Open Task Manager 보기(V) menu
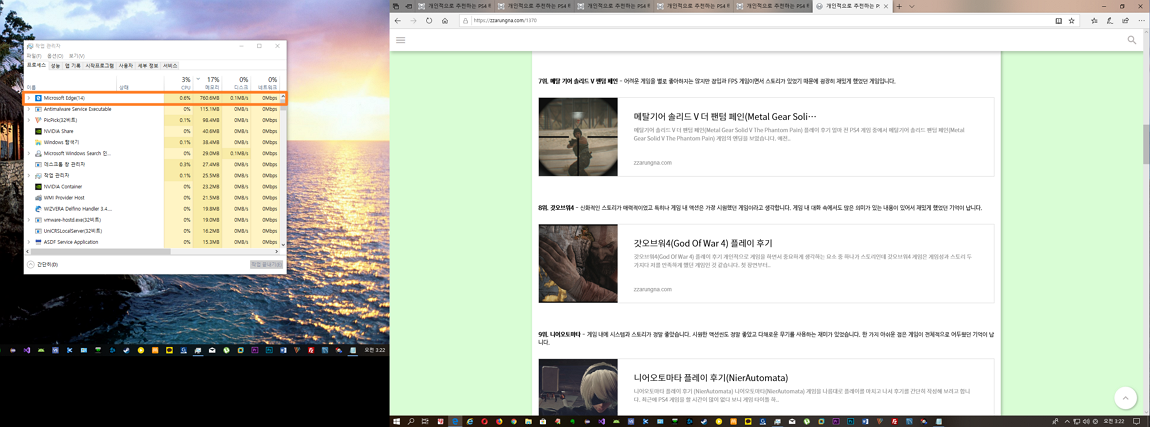The height and width of the screenshot is (427, 1150). pos(77,56)
